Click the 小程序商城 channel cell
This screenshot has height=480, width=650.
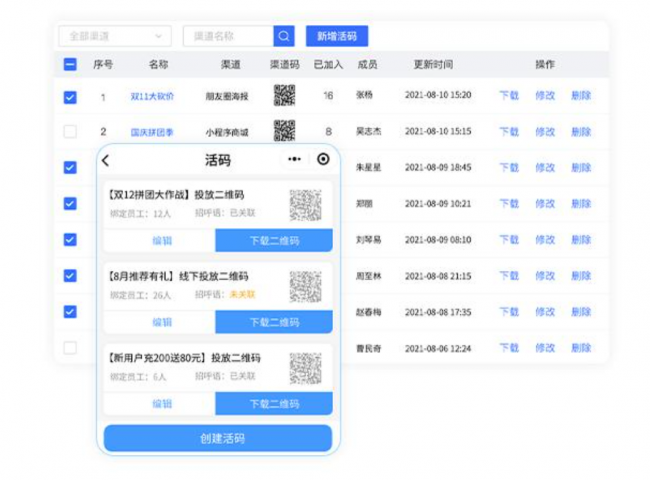[227, 133]
